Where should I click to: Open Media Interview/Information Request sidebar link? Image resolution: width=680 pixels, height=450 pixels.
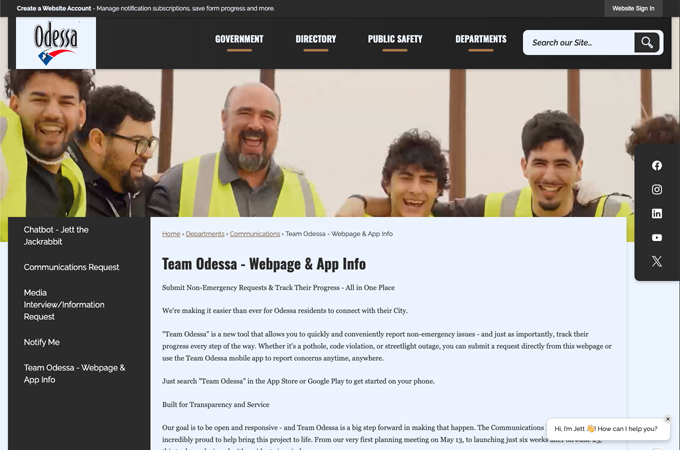point(64,305)
